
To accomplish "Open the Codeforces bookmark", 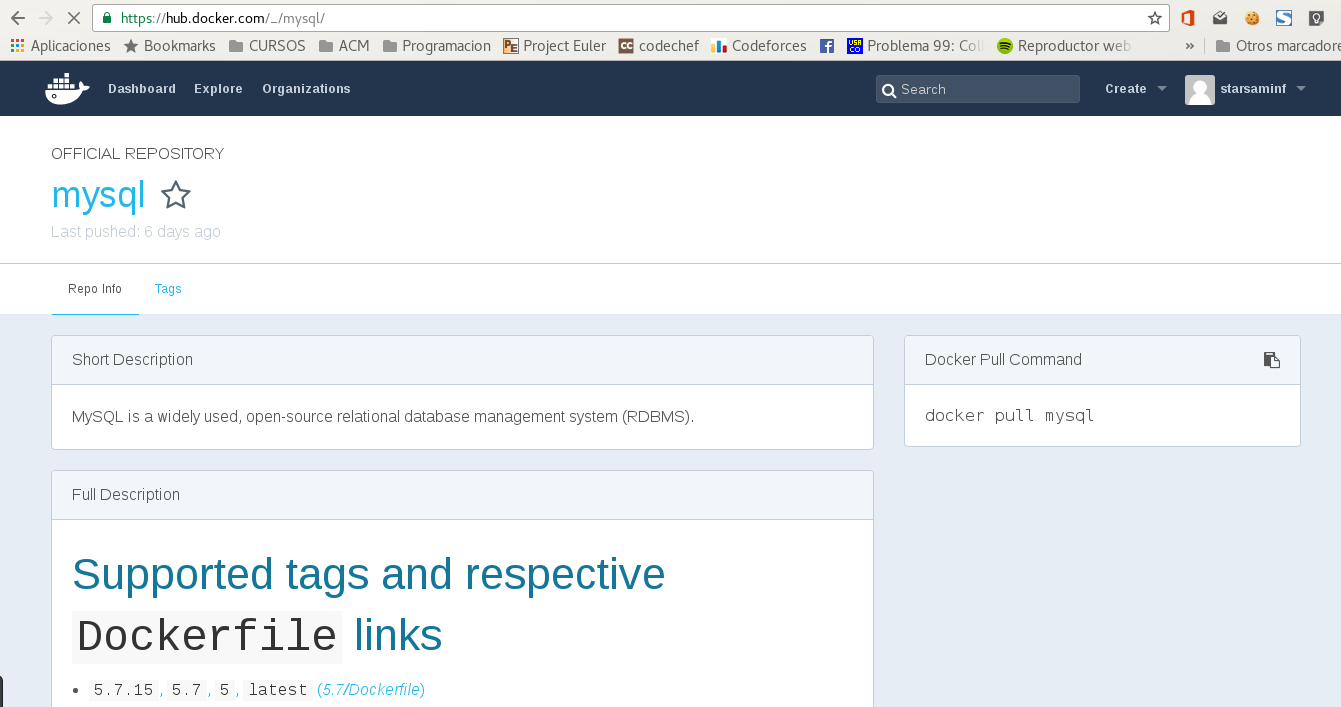I will (x=759, y=46).
